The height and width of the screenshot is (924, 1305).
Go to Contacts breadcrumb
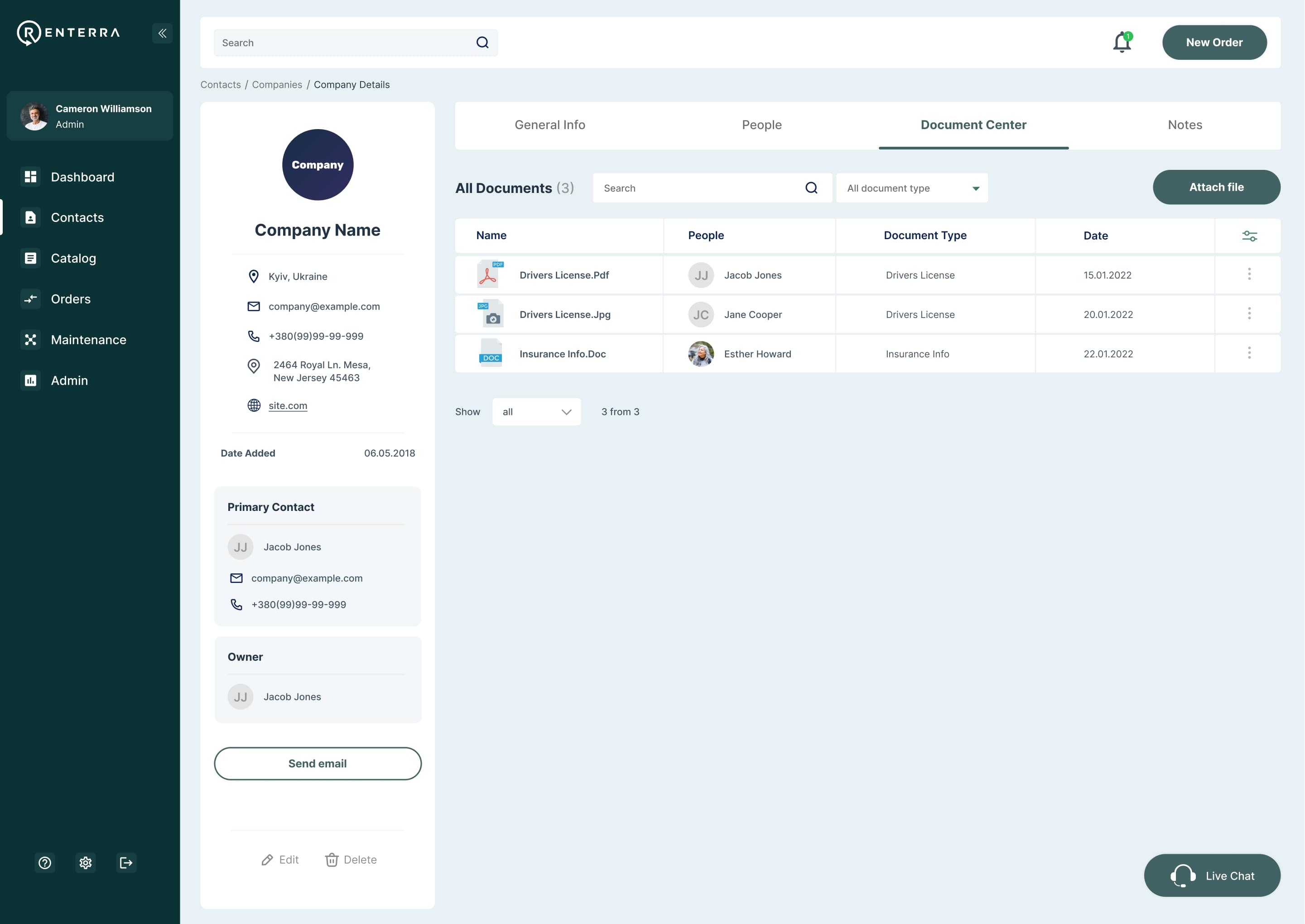point(220,84)
